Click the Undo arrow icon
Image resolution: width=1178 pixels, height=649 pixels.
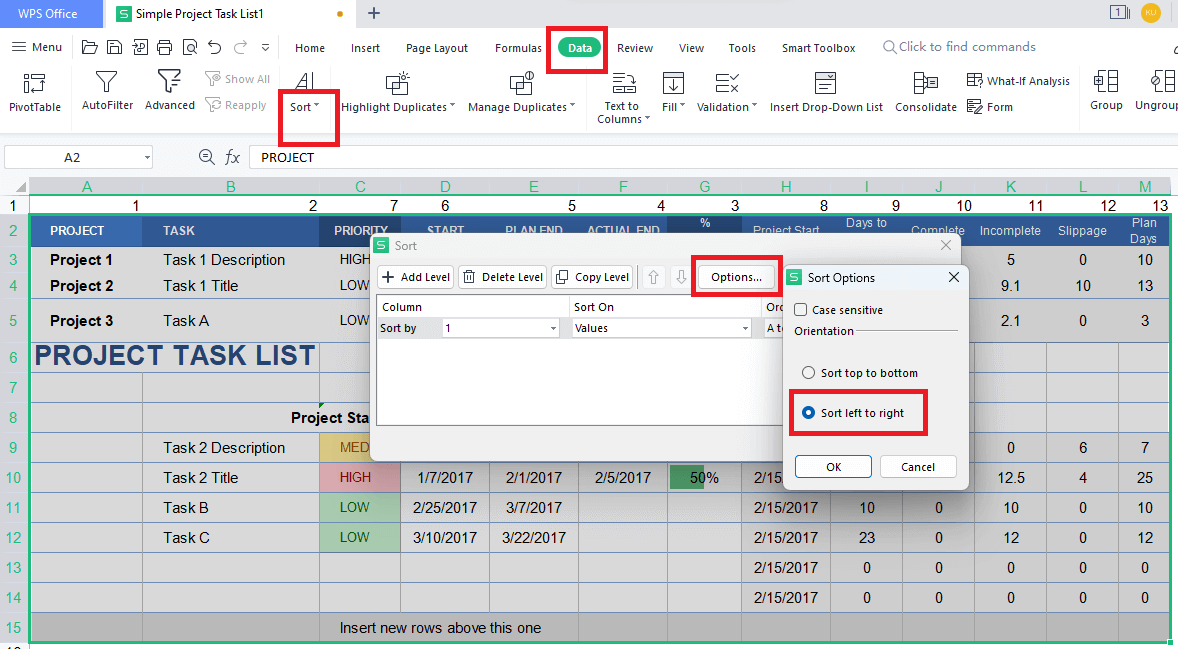click(x=214, y=48)
